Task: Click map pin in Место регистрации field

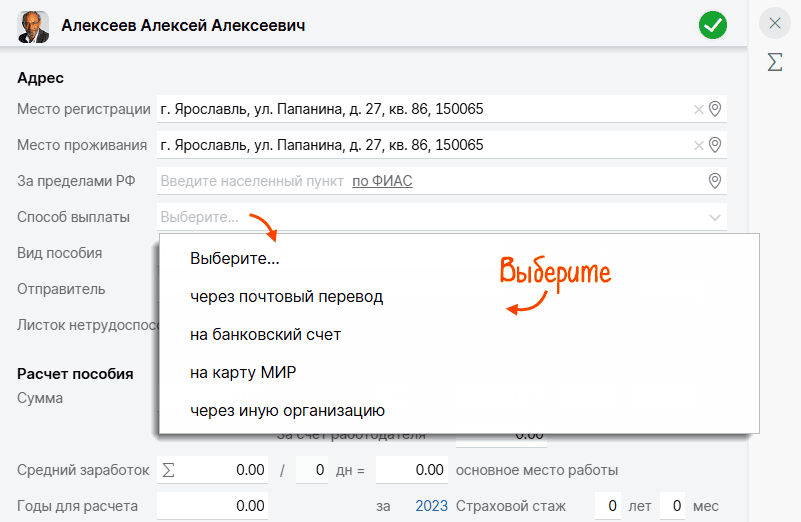Action: (x=715, y=109)
